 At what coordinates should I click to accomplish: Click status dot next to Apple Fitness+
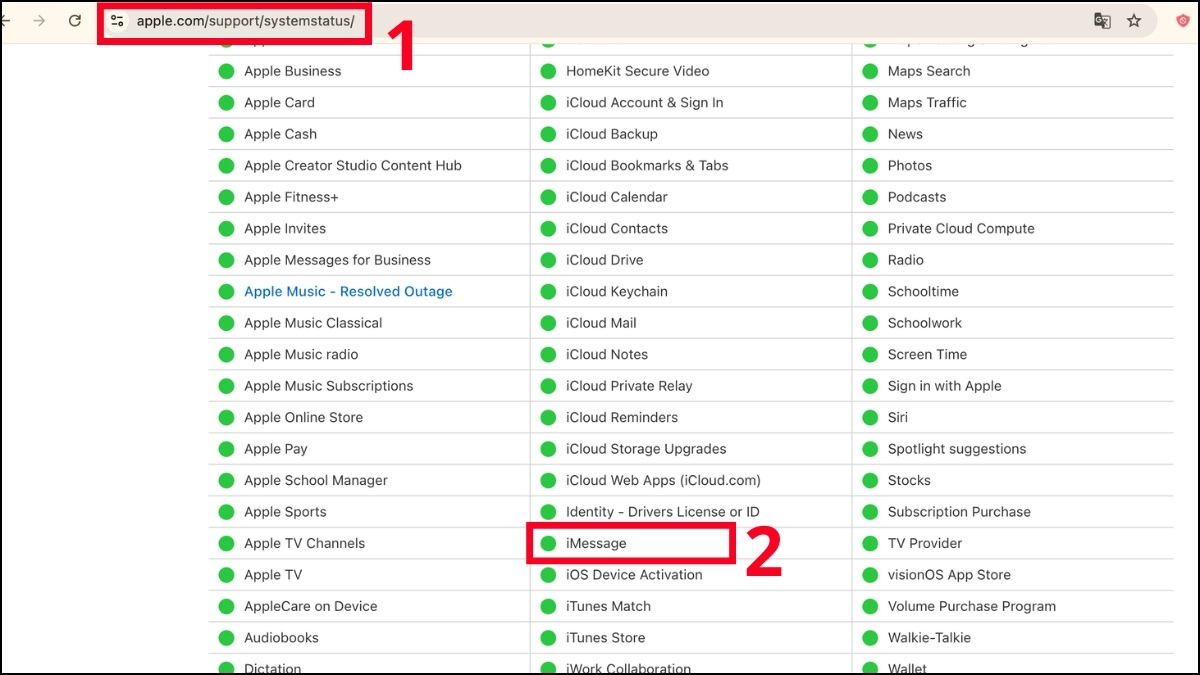(226, 197)
